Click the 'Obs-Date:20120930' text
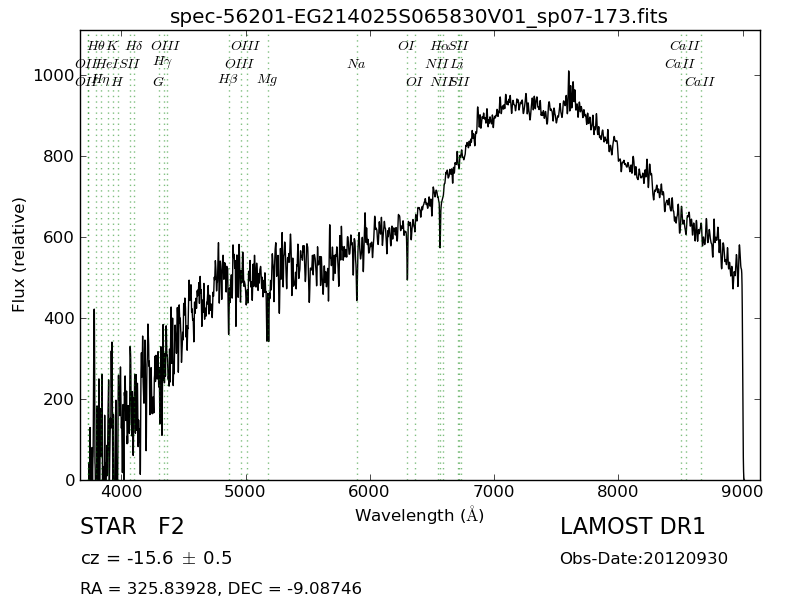The width and height of the screenshot is (800, 600). [644, 558]
